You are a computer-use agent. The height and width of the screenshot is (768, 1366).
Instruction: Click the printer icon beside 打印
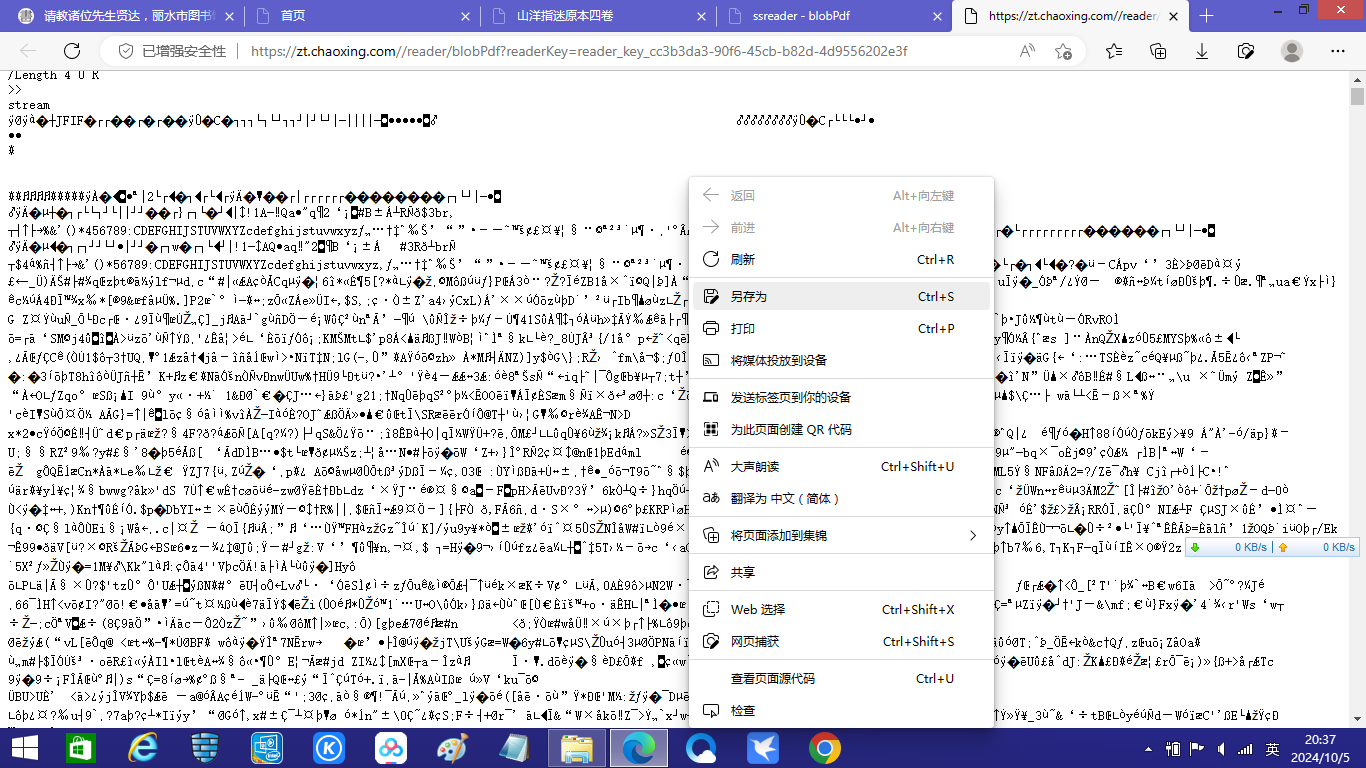tap(711, 328)
